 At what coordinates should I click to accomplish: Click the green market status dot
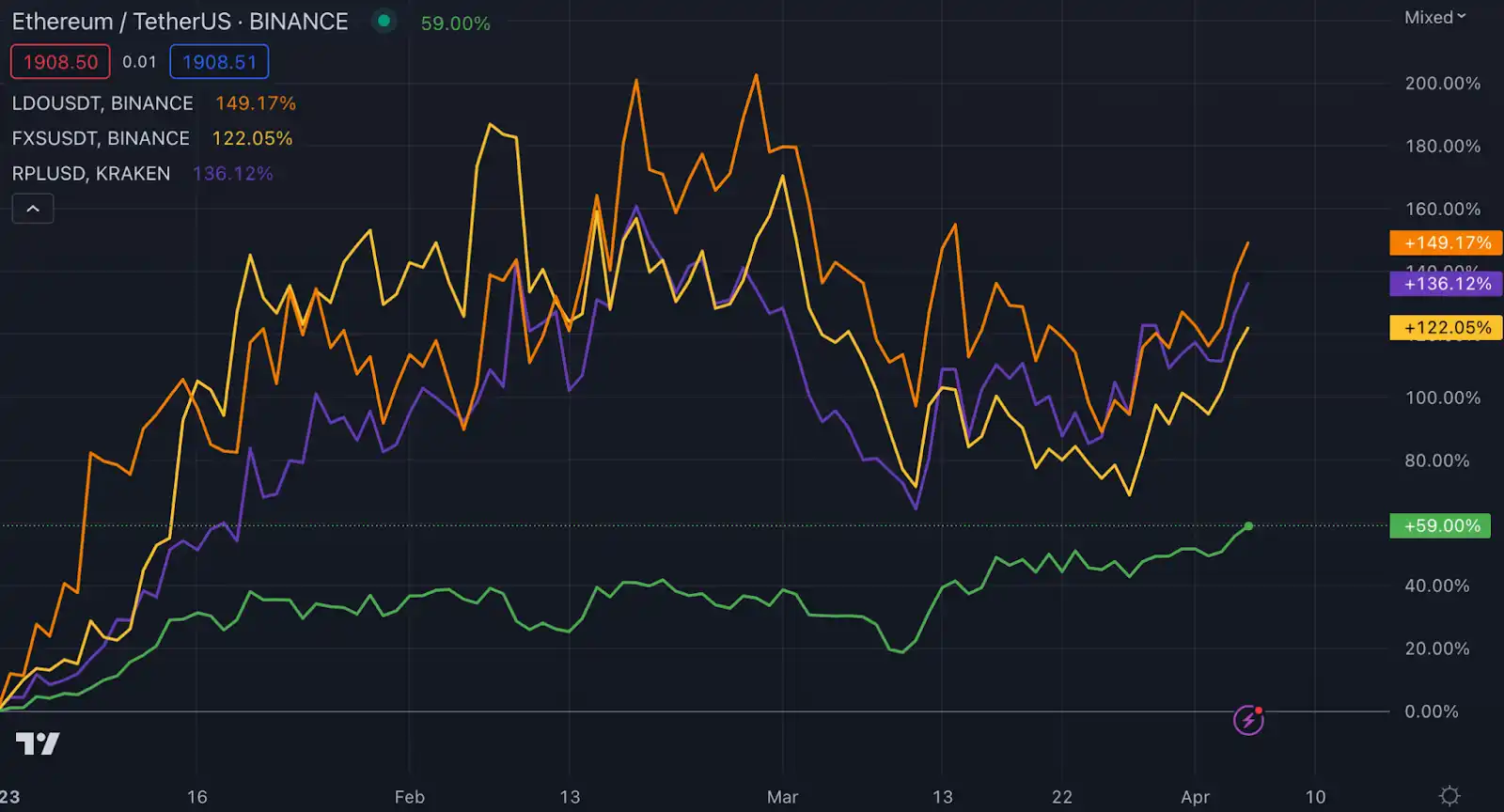384,21
